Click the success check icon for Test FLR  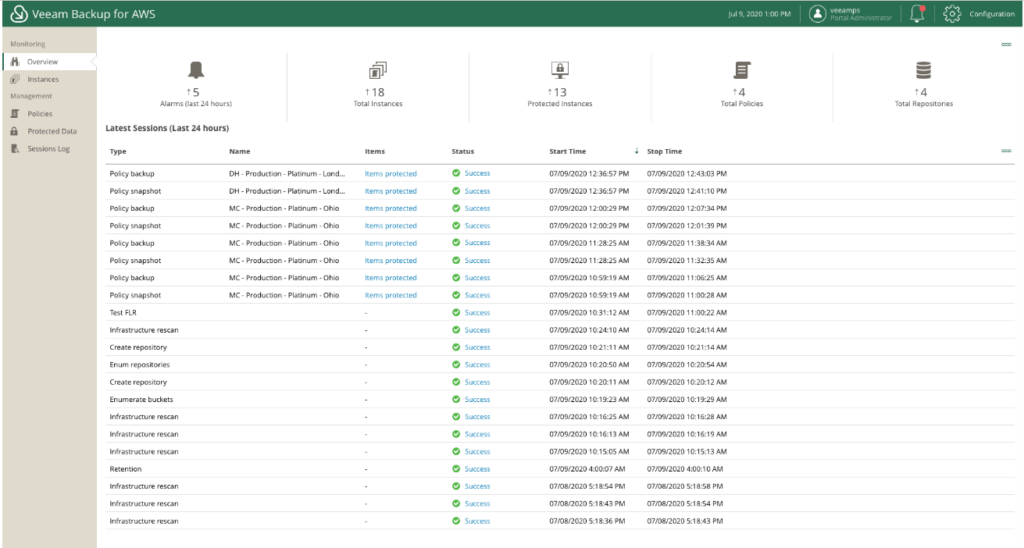pyautogui.click(x=456, y=312)
